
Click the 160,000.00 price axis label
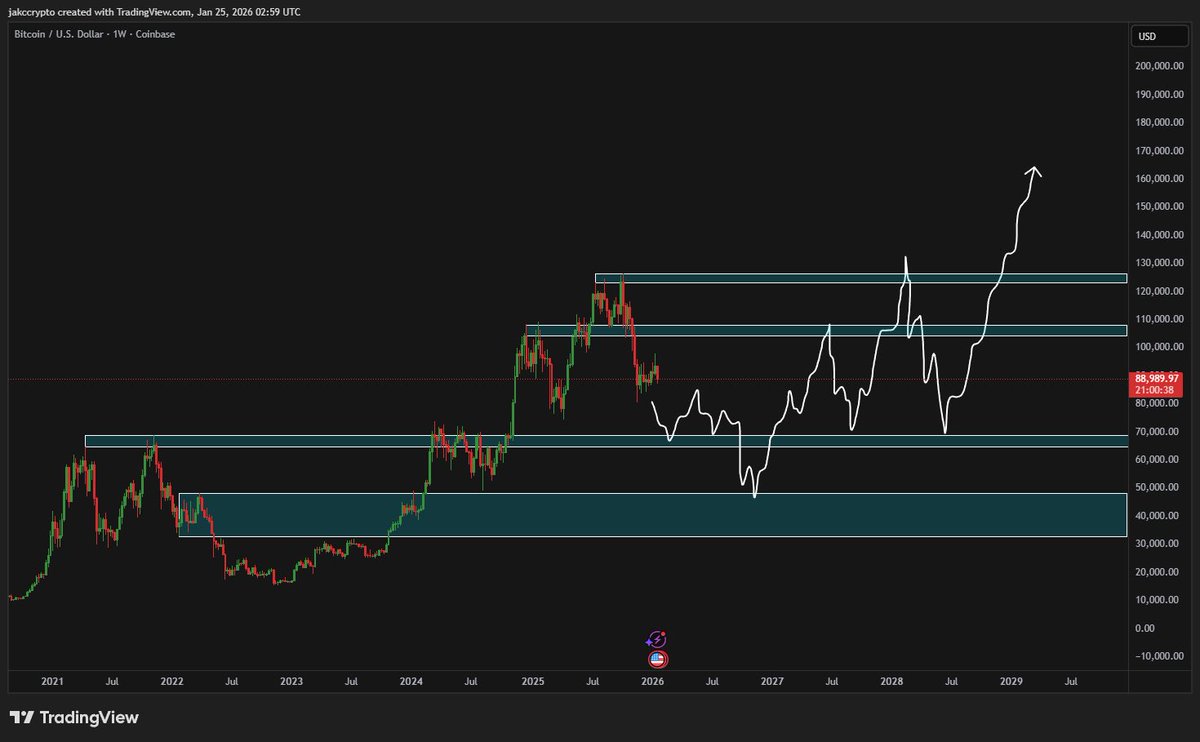point(1159,179)
